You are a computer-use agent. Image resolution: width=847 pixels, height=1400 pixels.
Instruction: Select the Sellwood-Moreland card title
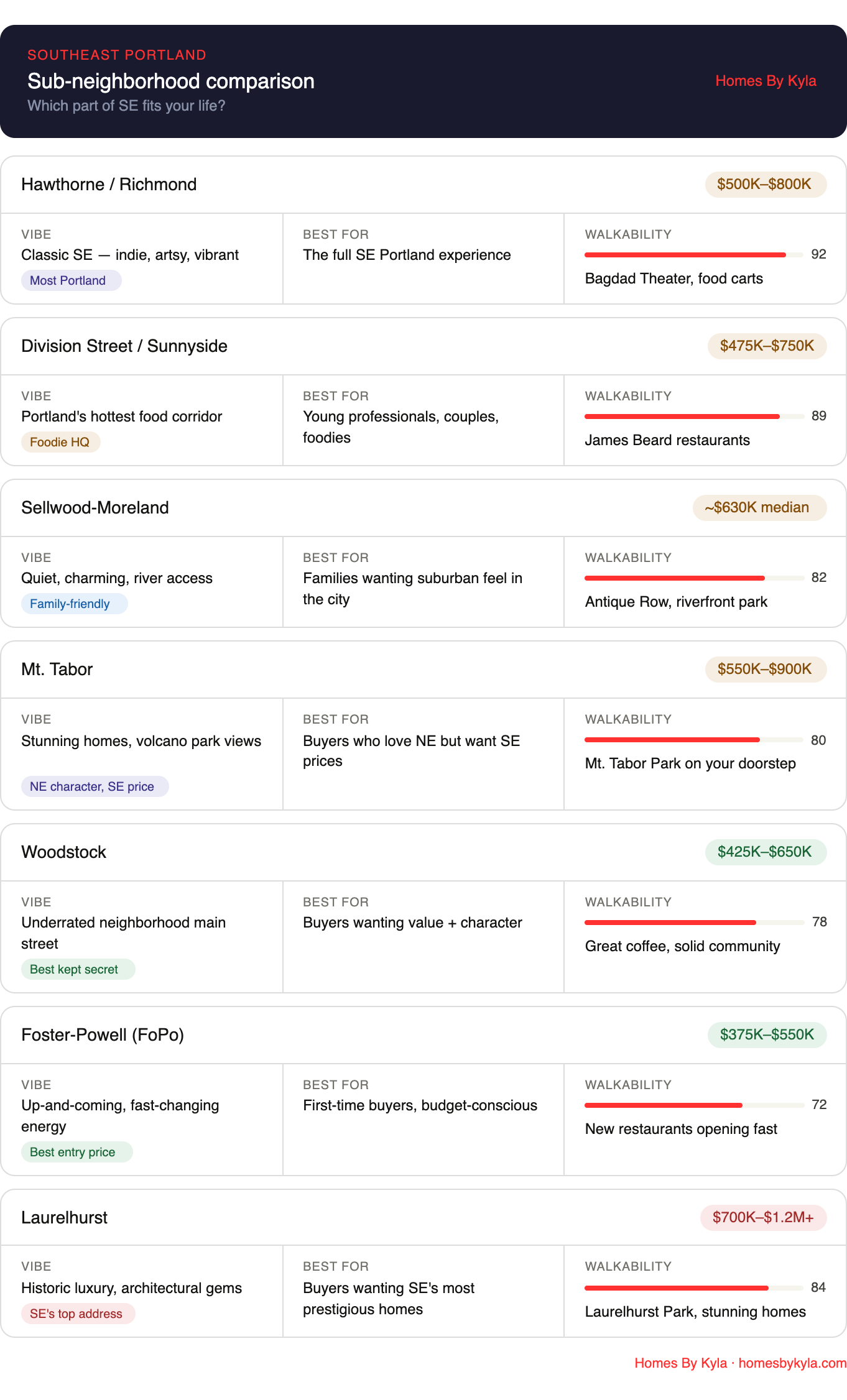click(95, 508)
